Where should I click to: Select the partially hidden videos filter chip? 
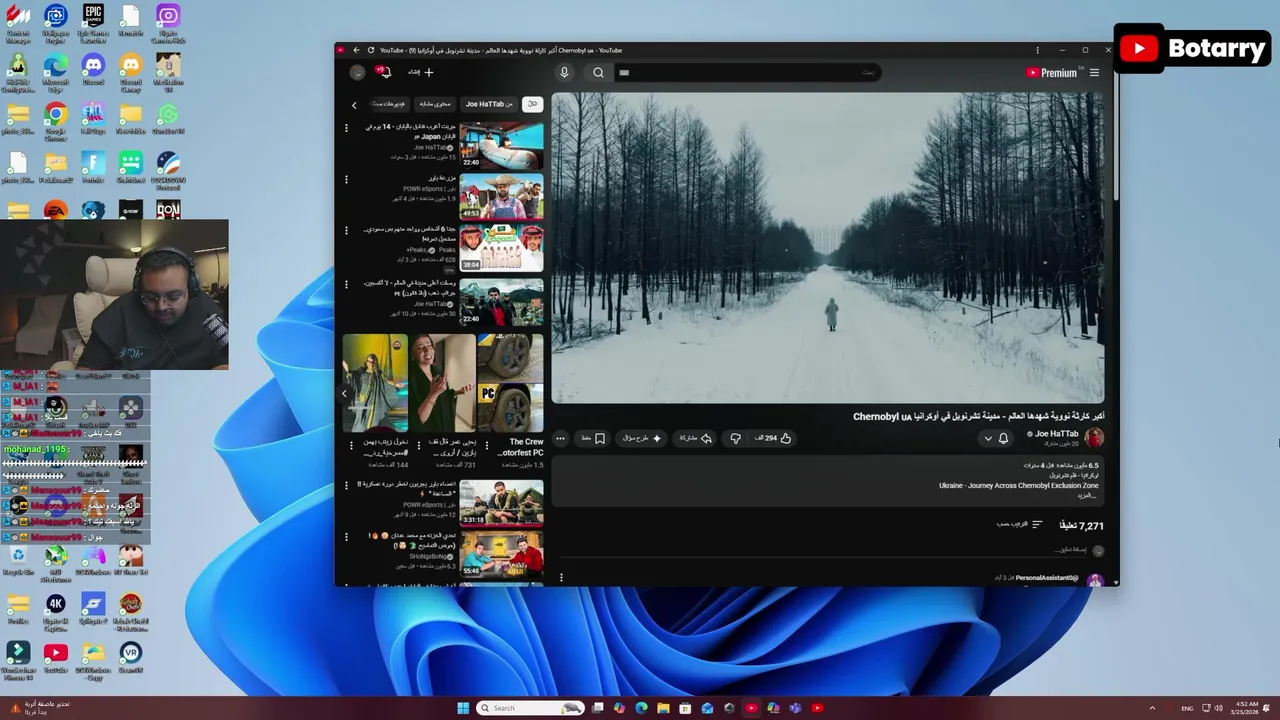pyautogui.click(x=388, y=104)
